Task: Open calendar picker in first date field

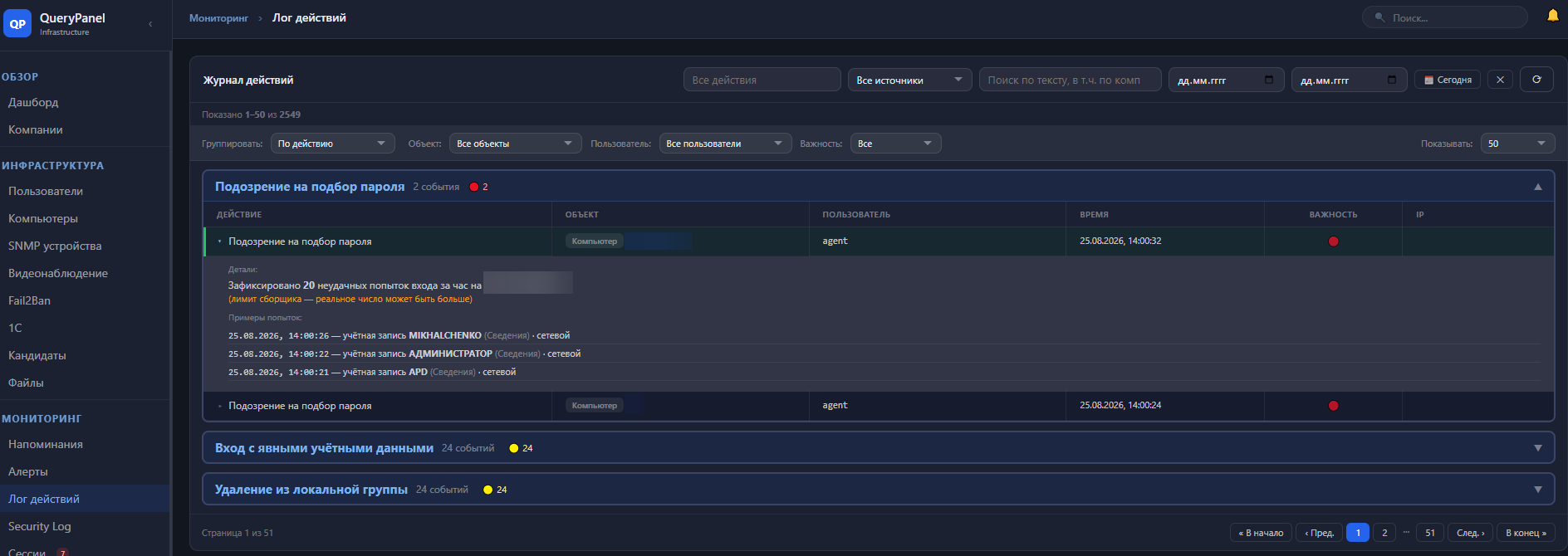Action: coord(1269,80)
